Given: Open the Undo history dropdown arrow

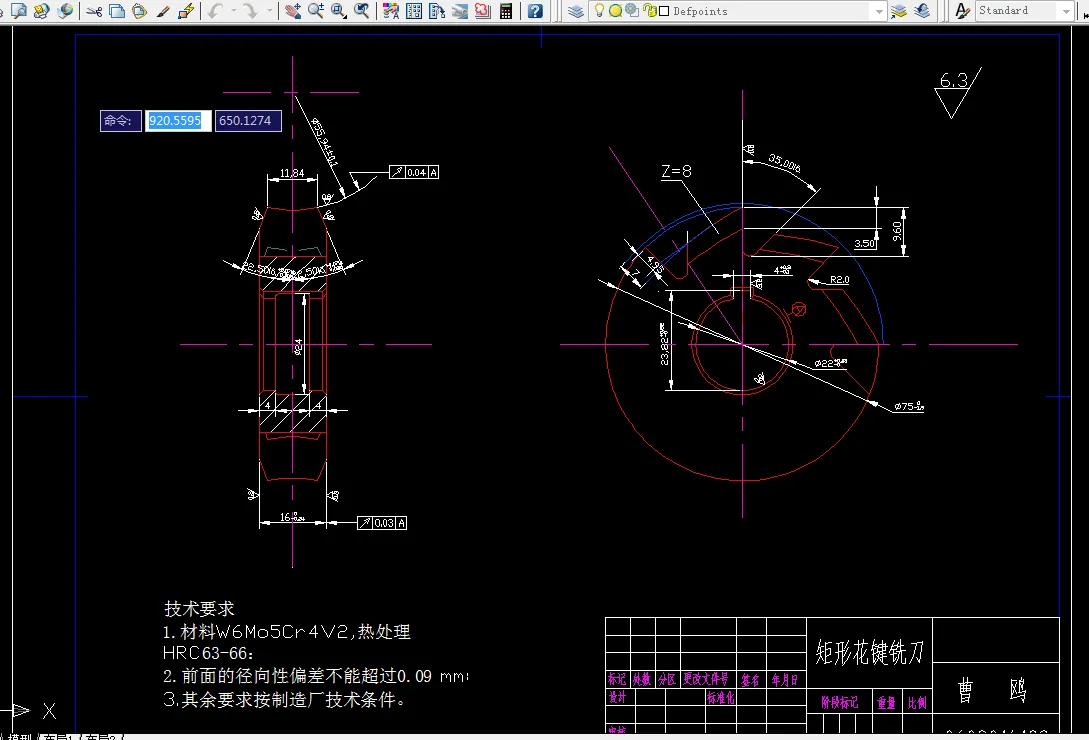Looking at the screenshot, I should tap(233, 10).
